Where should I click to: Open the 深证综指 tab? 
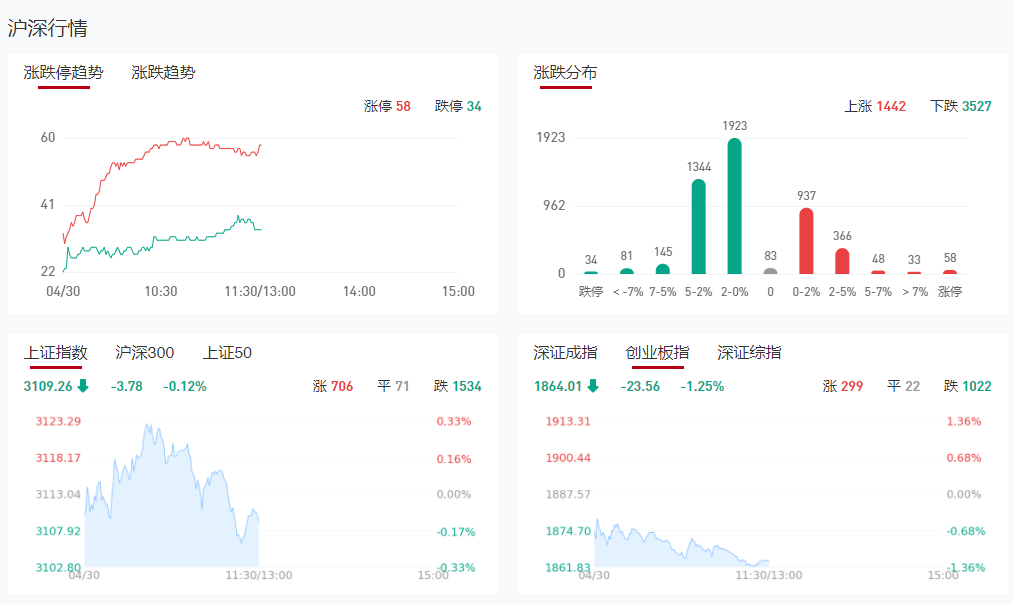[749, 353]
